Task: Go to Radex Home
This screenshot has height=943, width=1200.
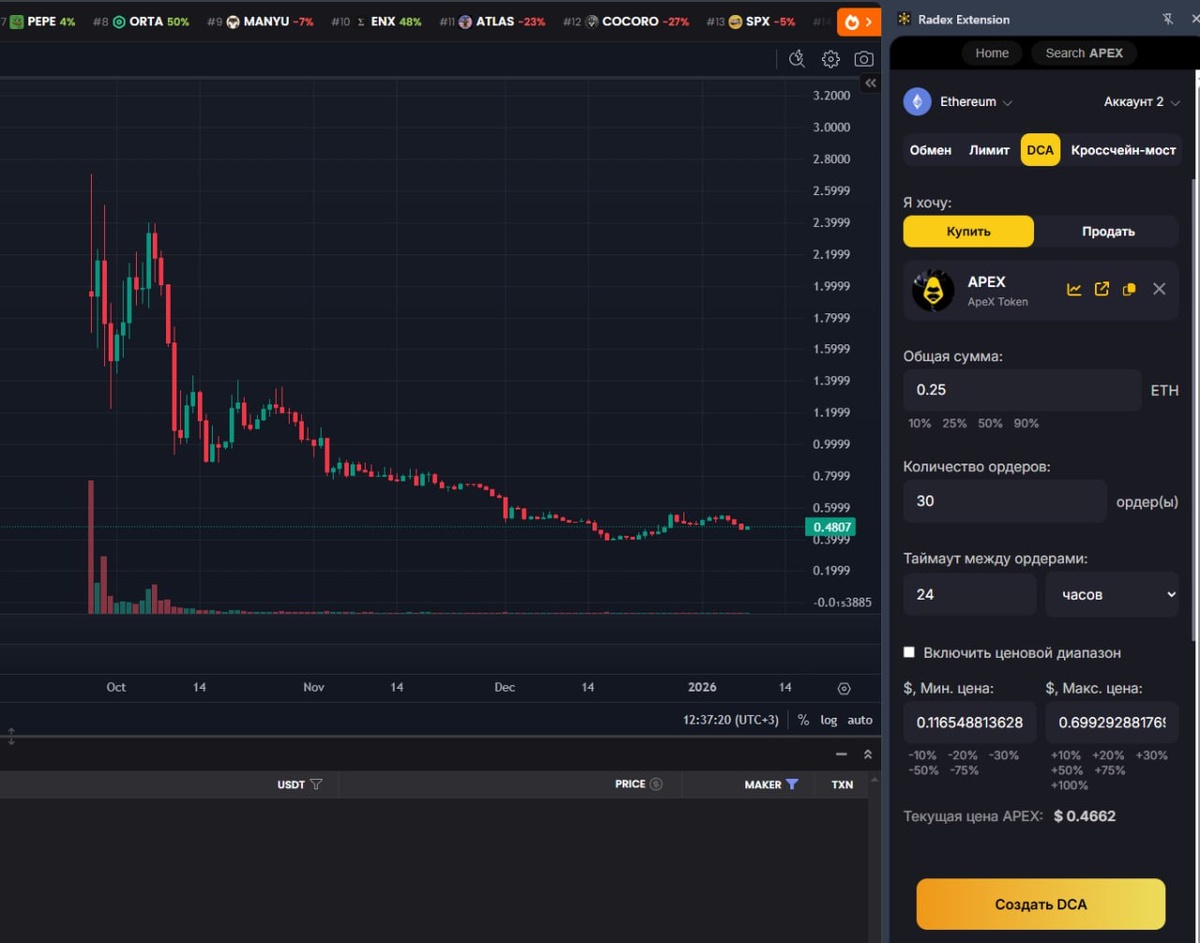Action: (992, 53)
